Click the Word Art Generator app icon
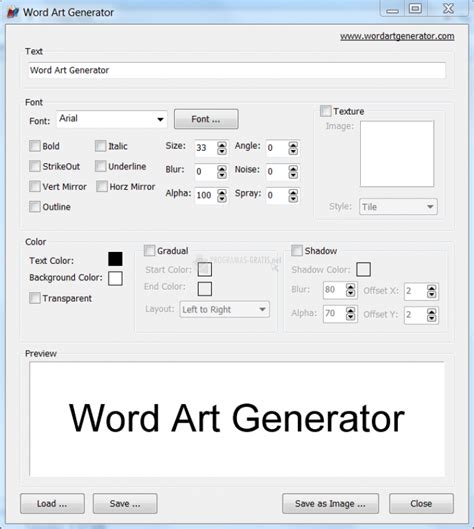474x529 pixels. tap(12, 12)
